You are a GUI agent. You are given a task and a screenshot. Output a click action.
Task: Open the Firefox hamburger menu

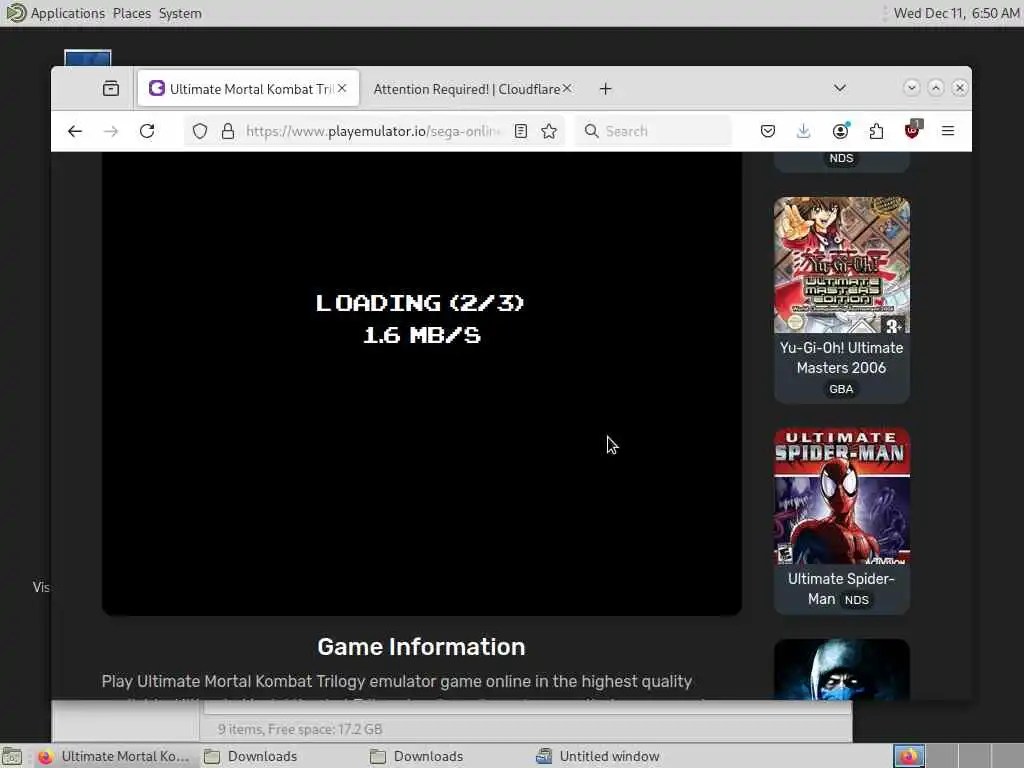948,131
